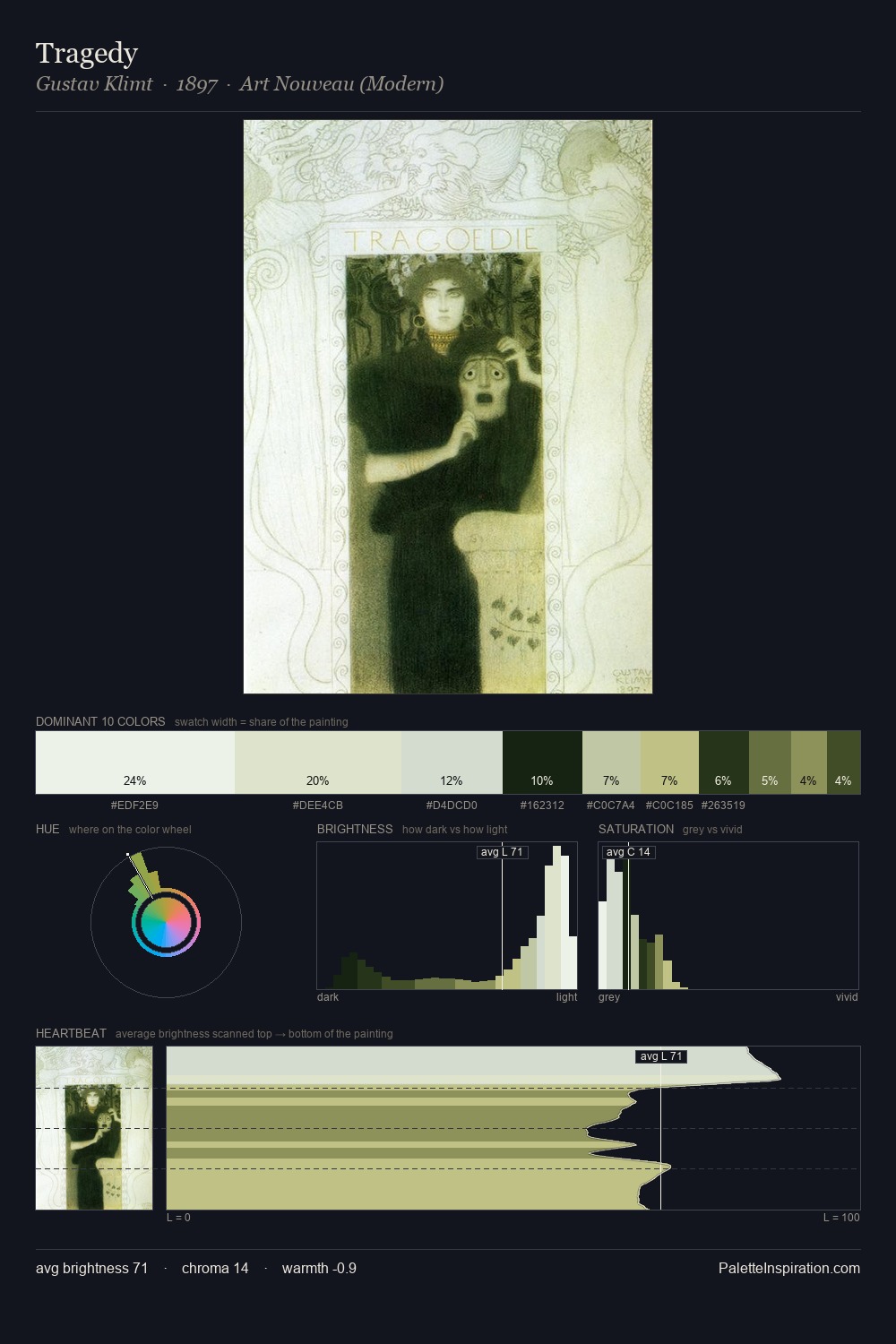The image size is (896, 1344).
Task: Click the 'L = 100' axis label
Action: click(x=841, y=1218)
